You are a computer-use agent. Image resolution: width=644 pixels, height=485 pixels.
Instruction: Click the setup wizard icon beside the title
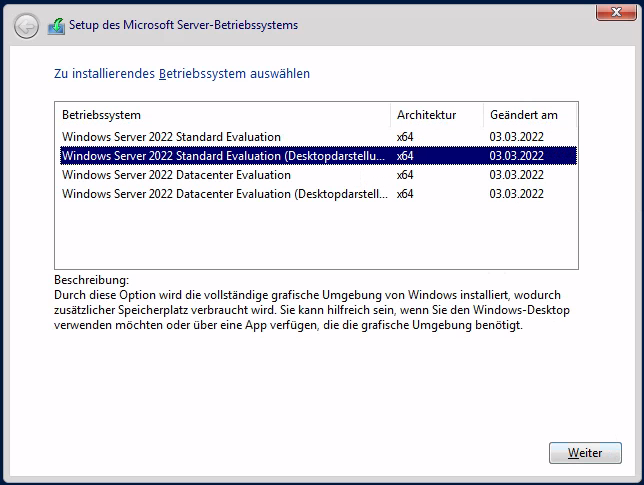pyautogui.click(x=56, y=26)
